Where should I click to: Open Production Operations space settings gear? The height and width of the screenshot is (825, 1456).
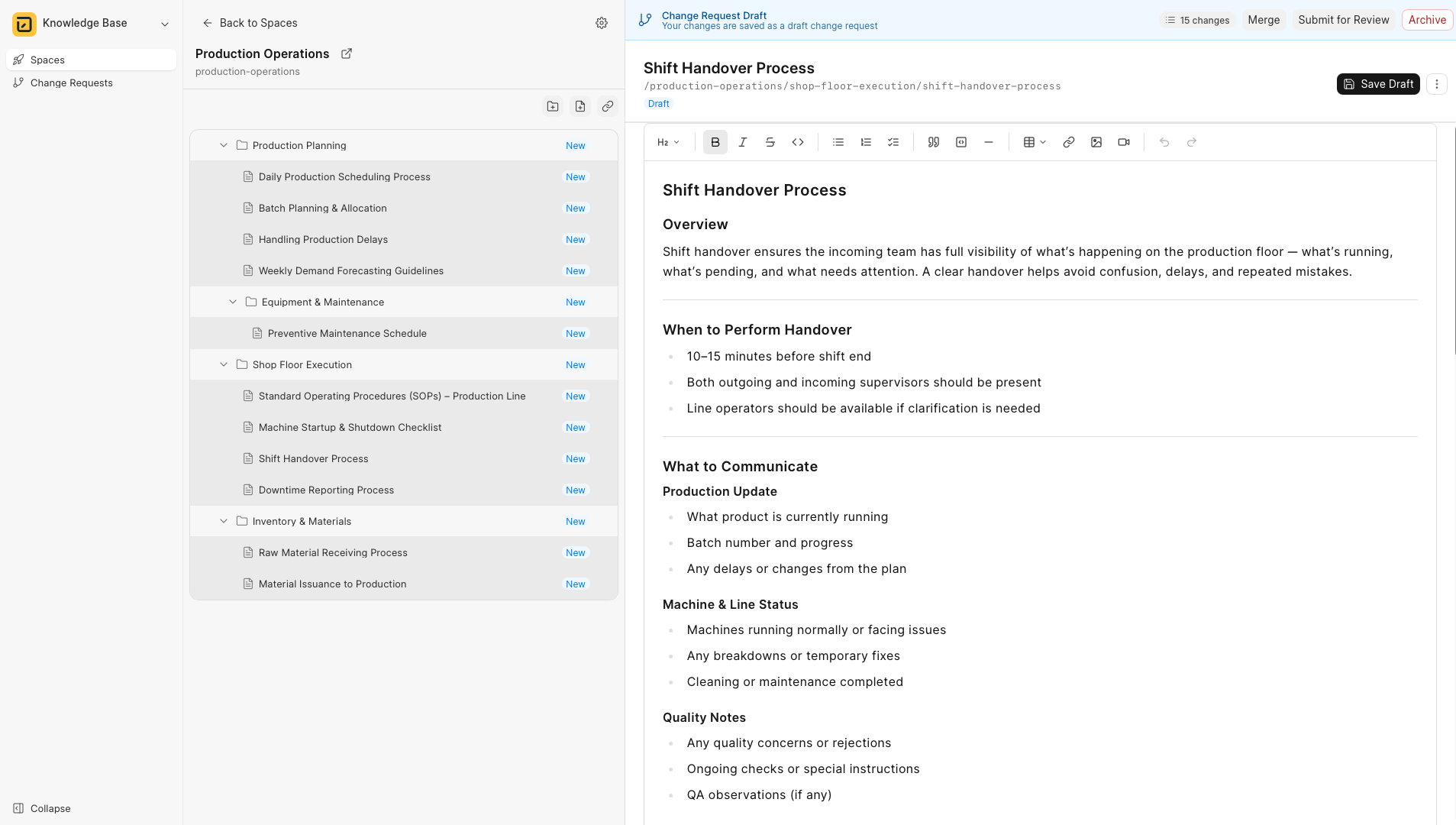(x=602, y=23)
